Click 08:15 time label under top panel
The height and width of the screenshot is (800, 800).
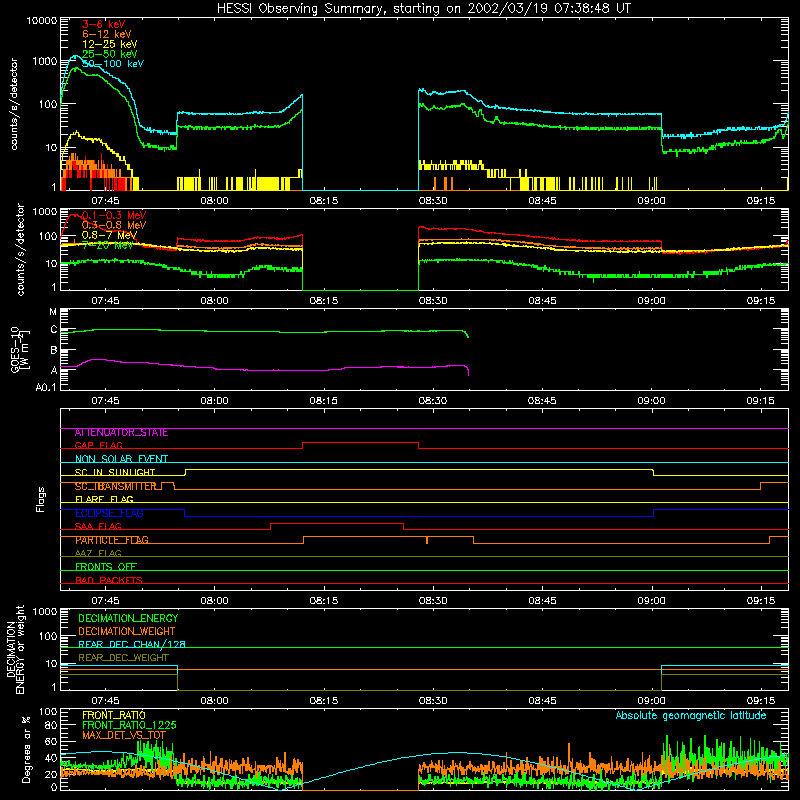(x=323, y=201)
